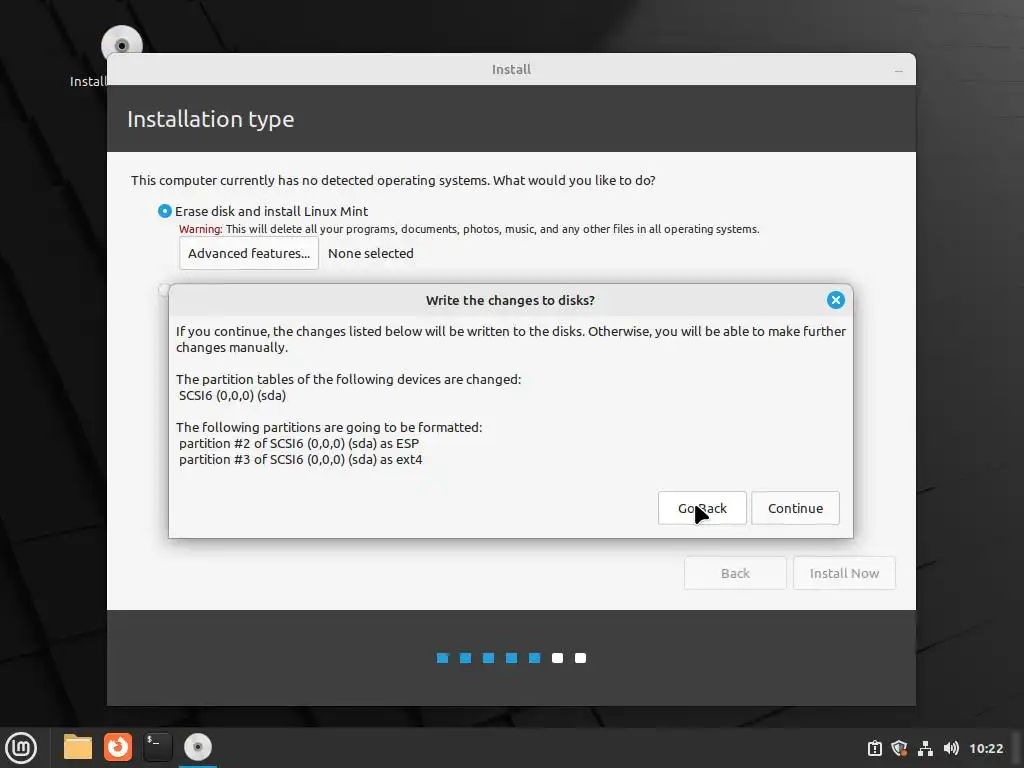Open the clipboard tray icon
The image size is (1024, 768).
pos(874,748)
